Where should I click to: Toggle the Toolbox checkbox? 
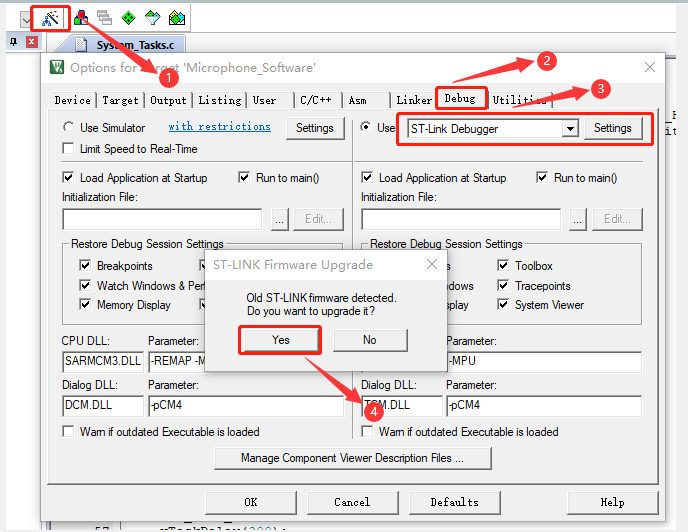coord(504,266)
